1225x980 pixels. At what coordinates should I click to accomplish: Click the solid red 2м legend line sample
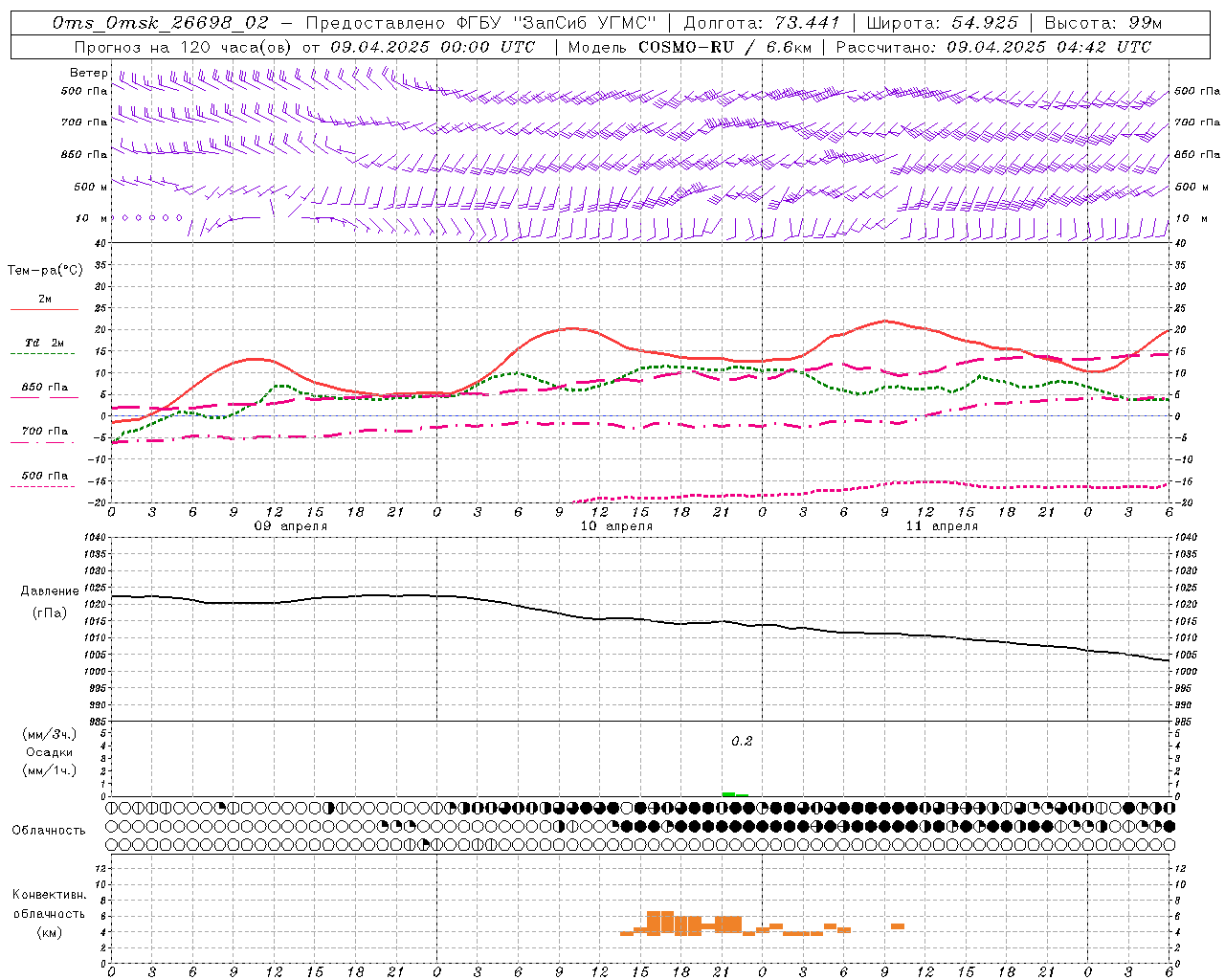coord(43,310)
